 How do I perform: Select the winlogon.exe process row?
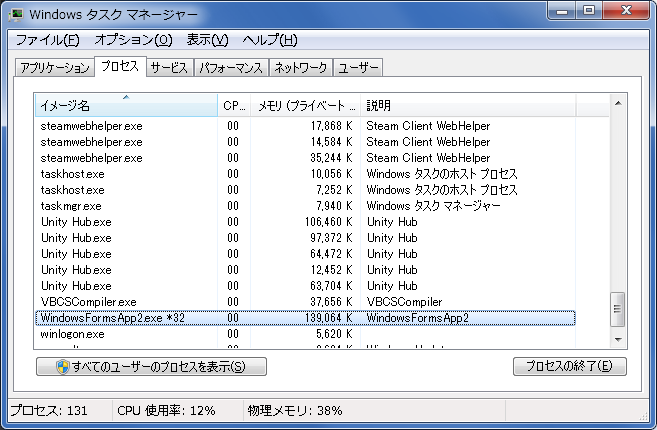(x=305, y=334)
